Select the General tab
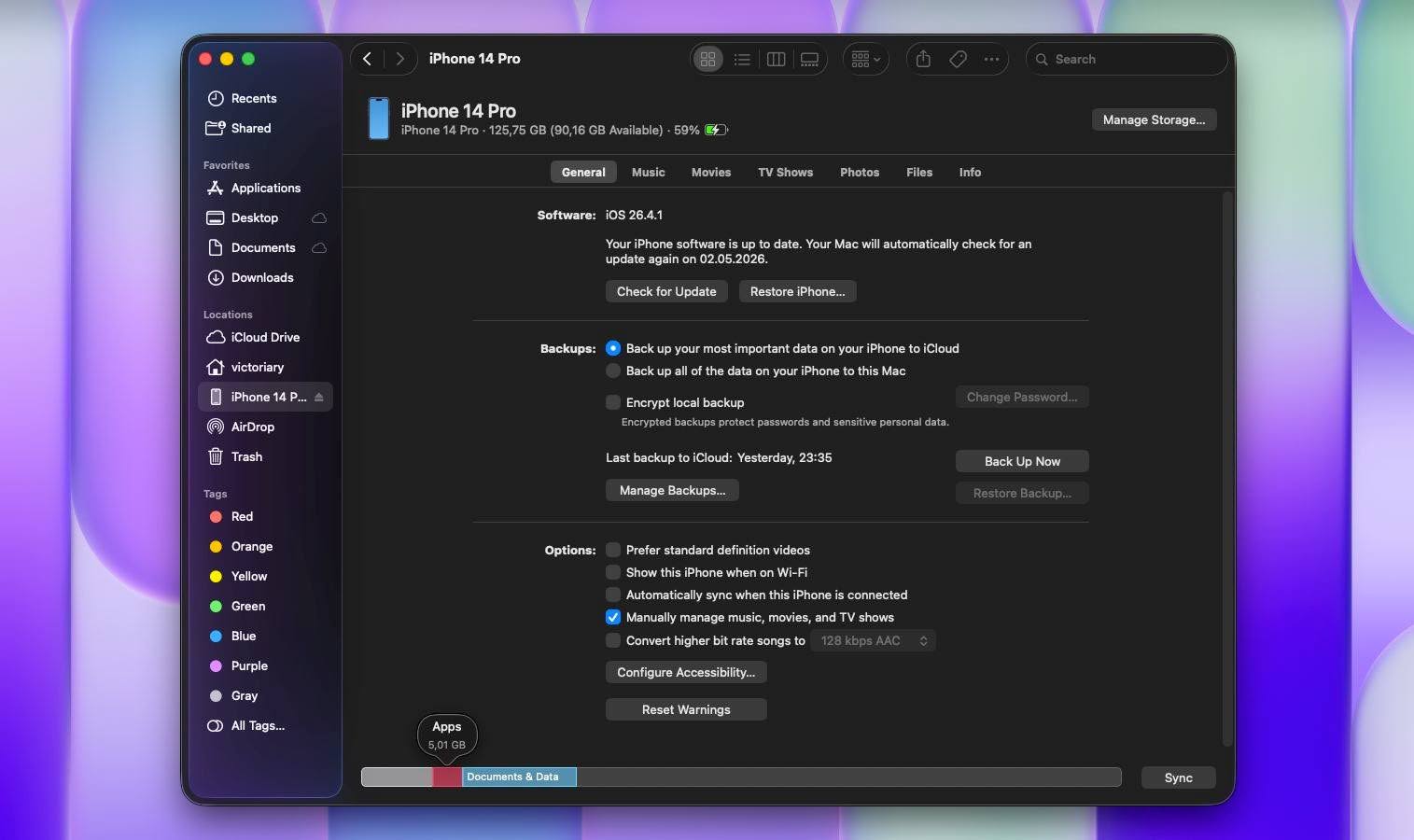 tap(583, 172)
